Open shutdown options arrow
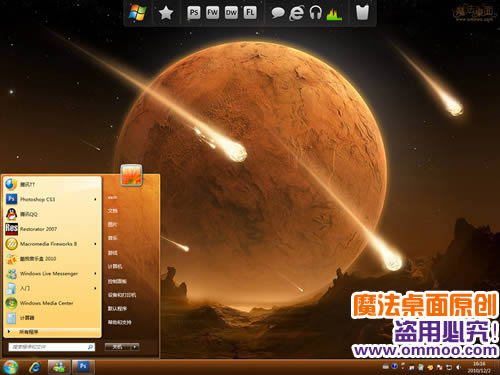Screen dimensions: 500x375 coord(135,347)
